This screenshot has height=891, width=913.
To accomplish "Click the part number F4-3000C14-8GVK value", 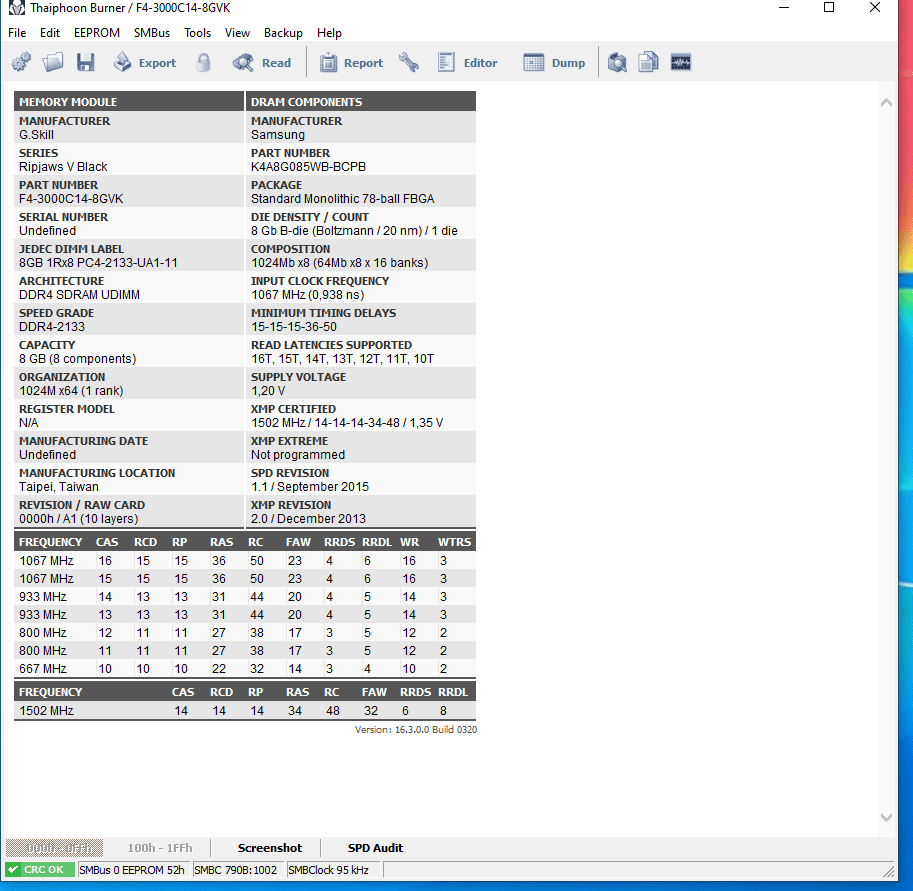I will (x=71, y=199).
